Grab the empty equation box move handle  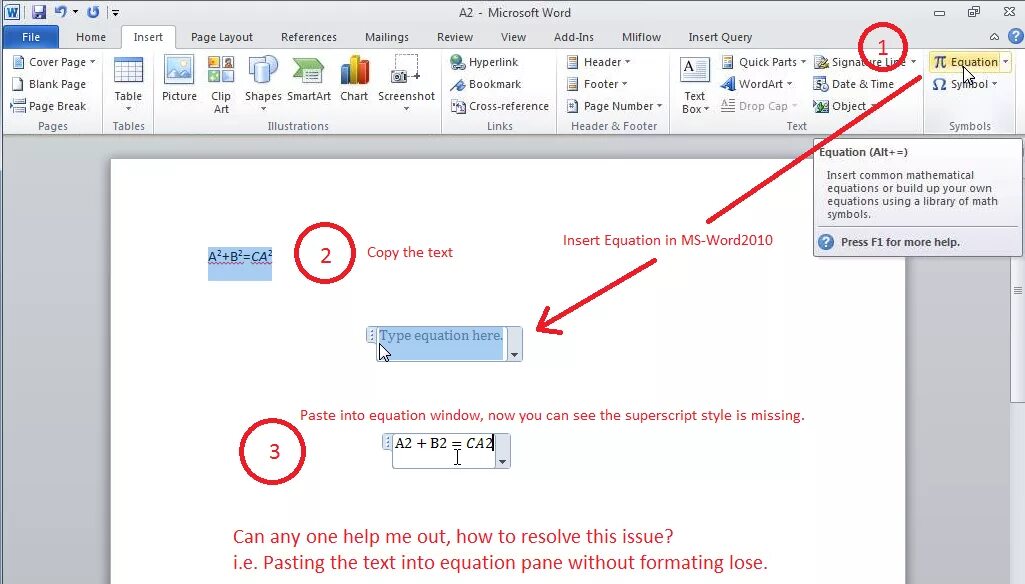(x=371, y=335)
